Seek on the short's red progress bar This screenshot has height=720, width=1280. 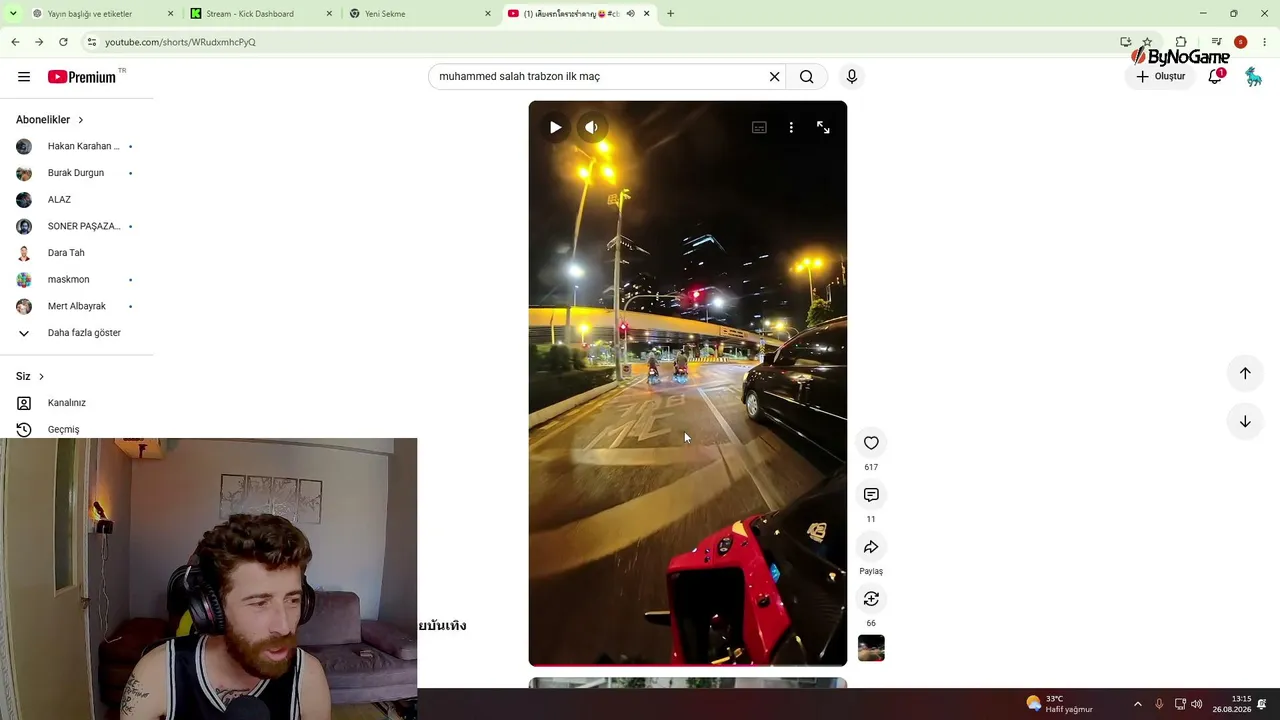coord(688,664)
